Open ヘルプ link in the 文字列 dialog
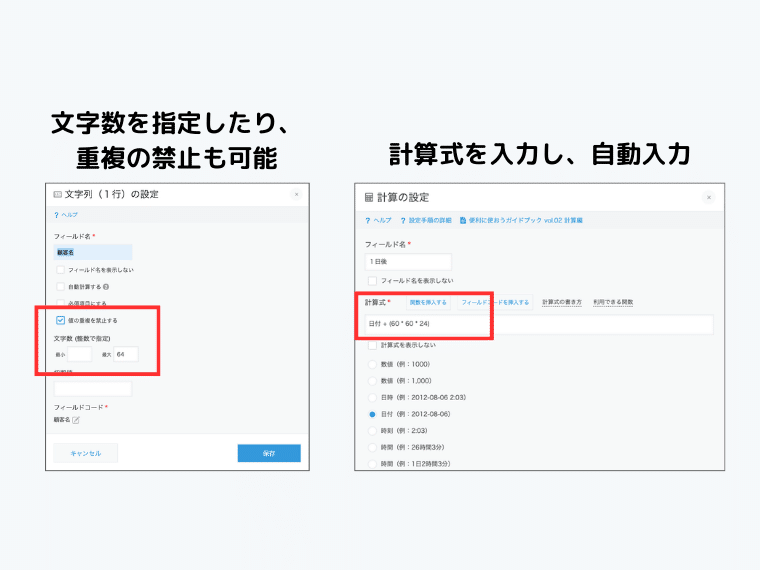The height and width of the screenshot is (570, 760). coord(65,215)
